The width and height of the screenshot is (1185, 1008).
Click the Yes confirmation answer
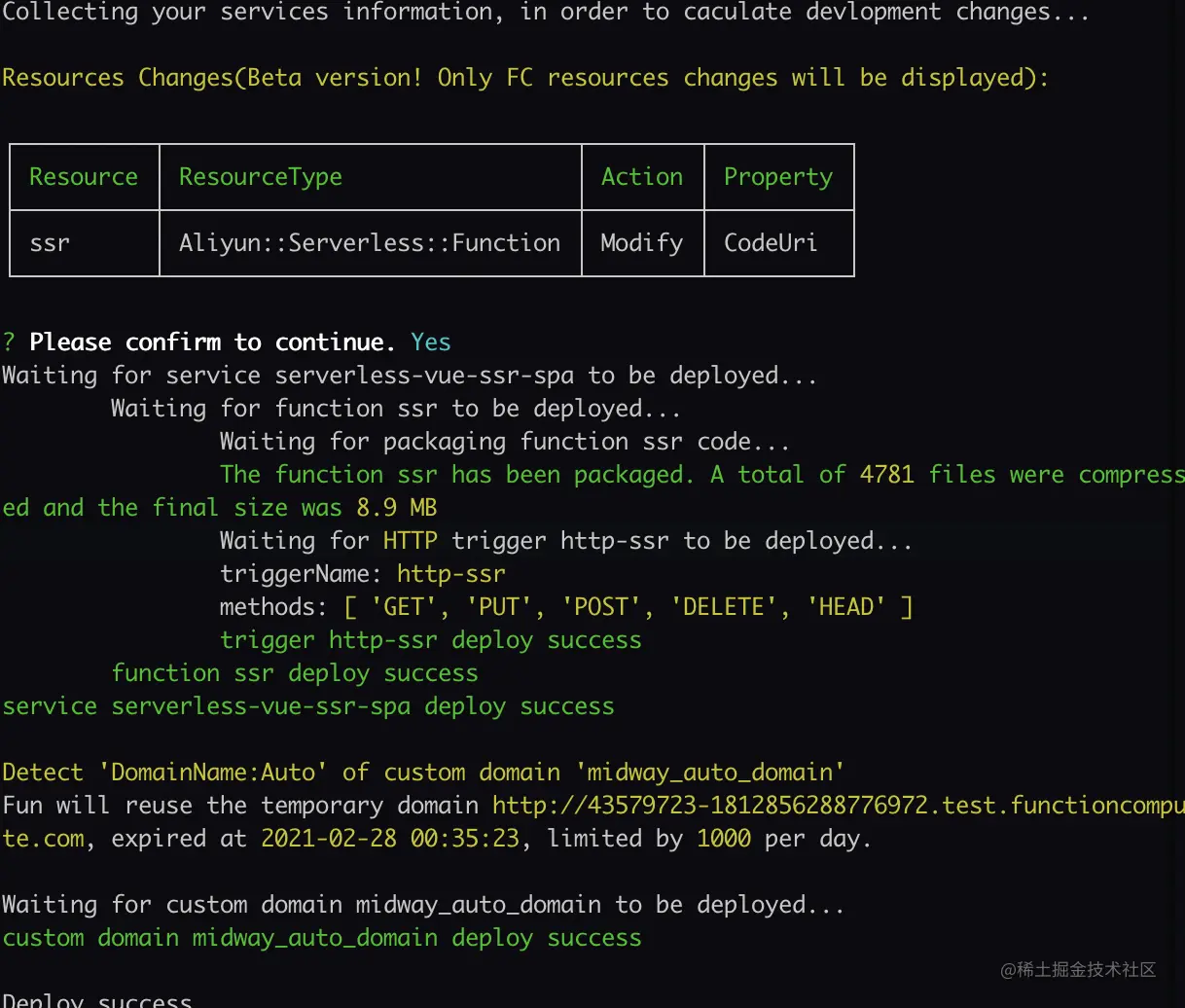(x=431, y=342)
